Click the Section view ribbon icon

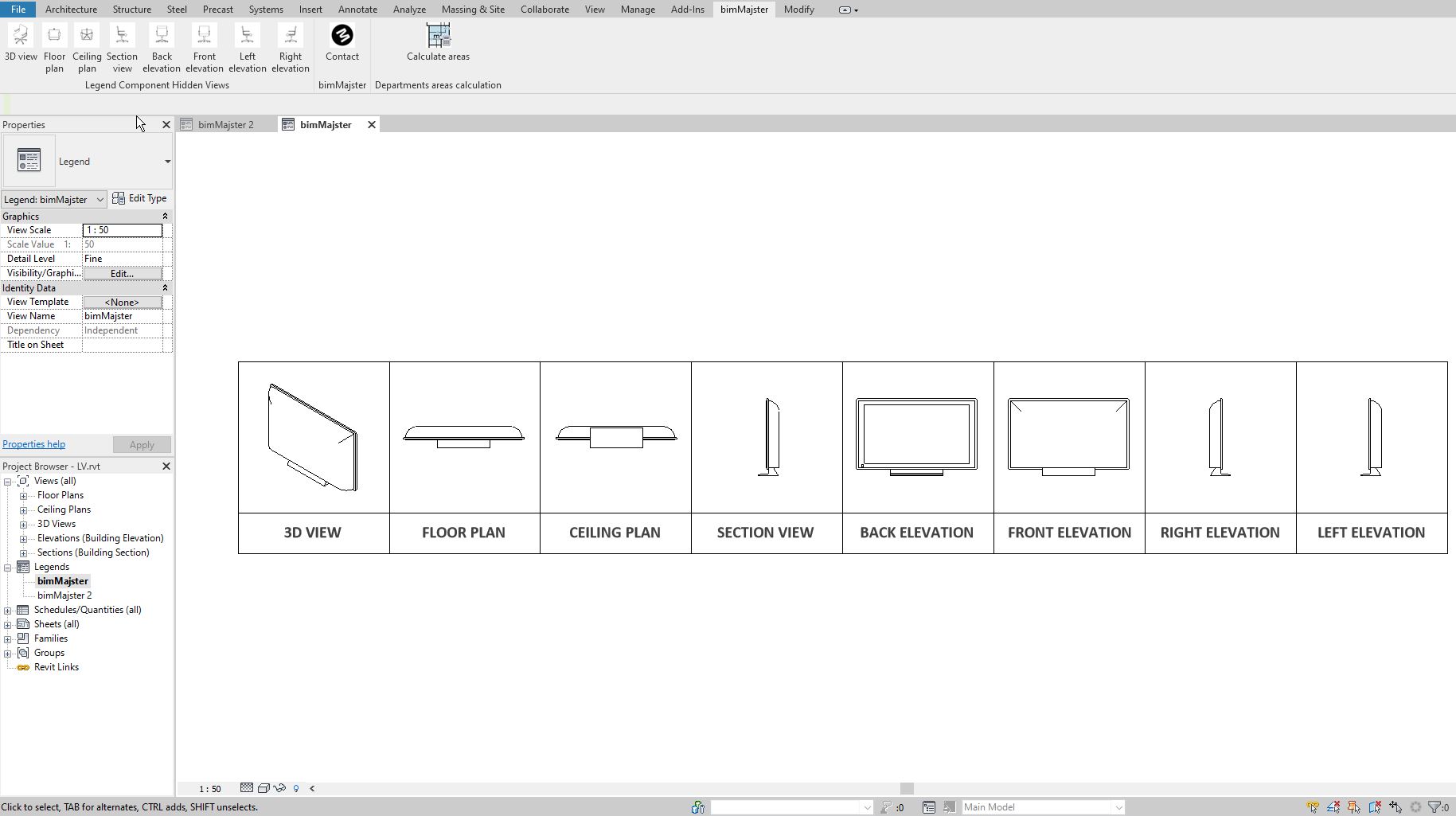coord(122,35)
